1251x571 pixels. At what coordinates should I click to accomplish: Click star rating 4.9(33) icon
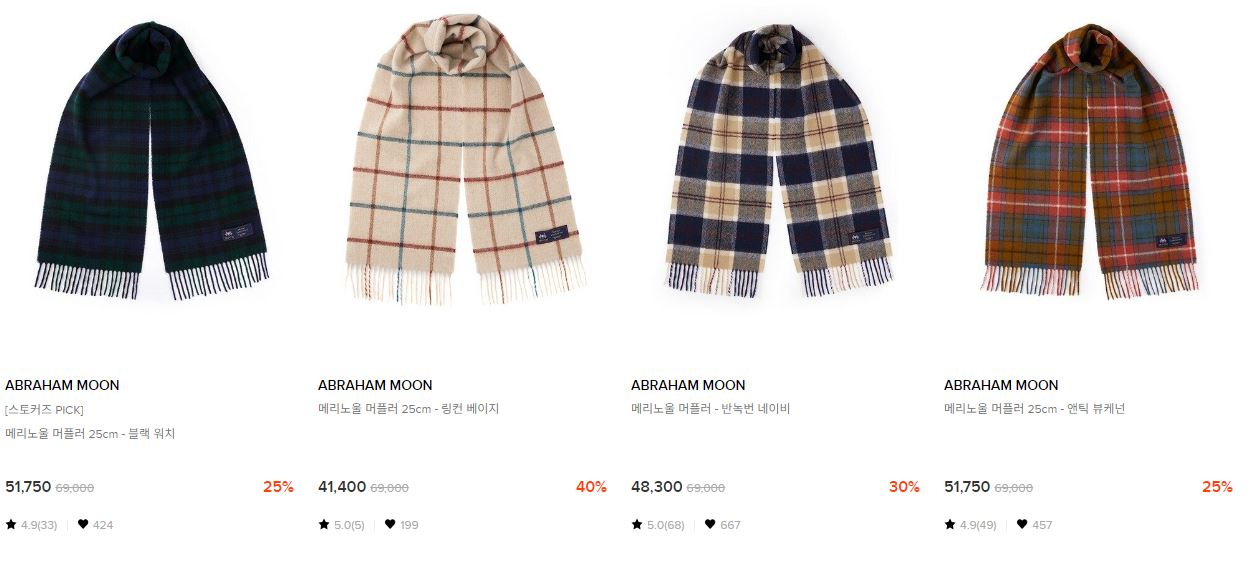(x=11, y=524)
